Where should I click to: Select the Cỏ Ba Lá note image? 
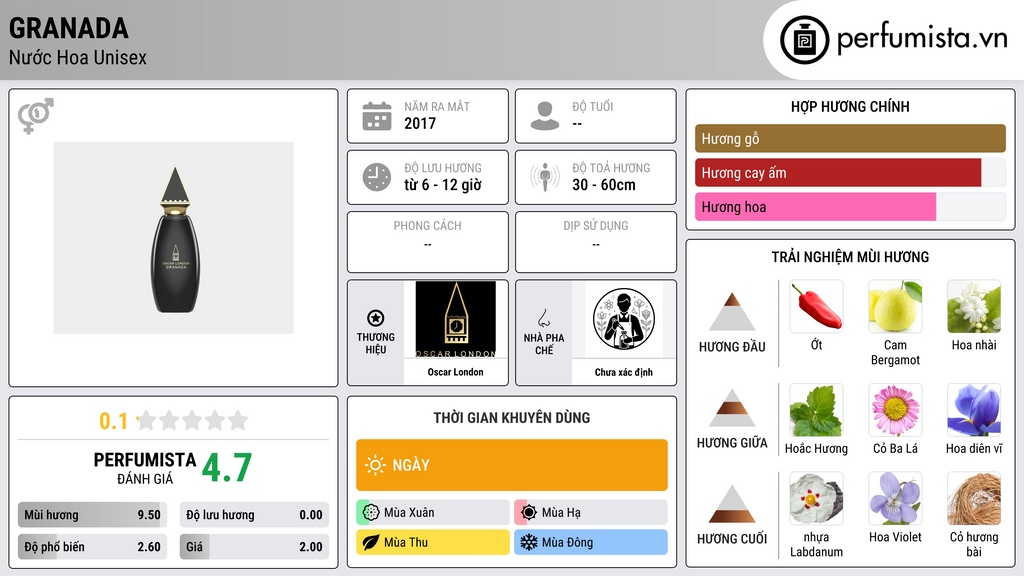(x=895, y=410)
